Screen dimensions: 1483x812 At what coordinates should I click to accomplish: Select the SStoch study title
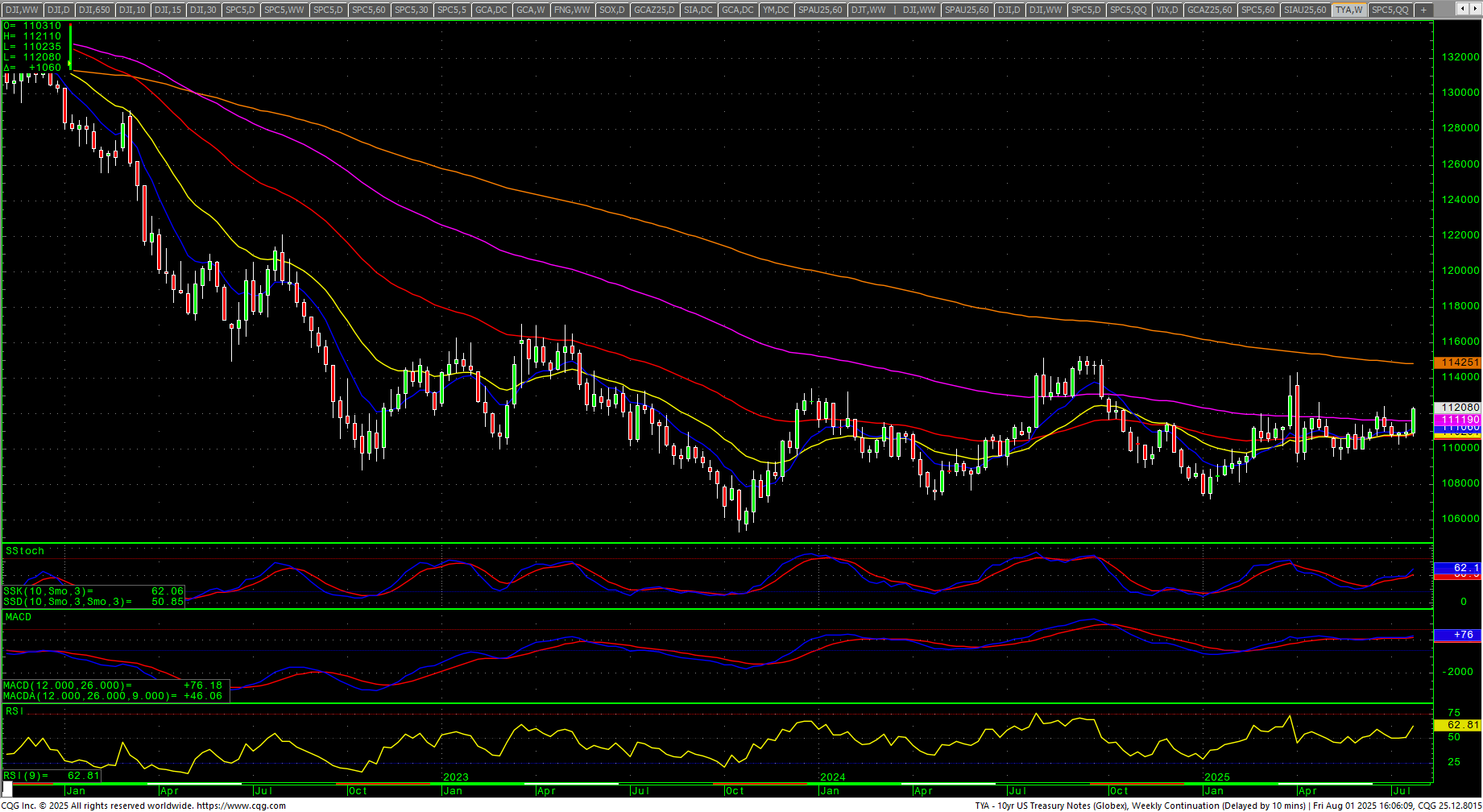tap(25, 551)
